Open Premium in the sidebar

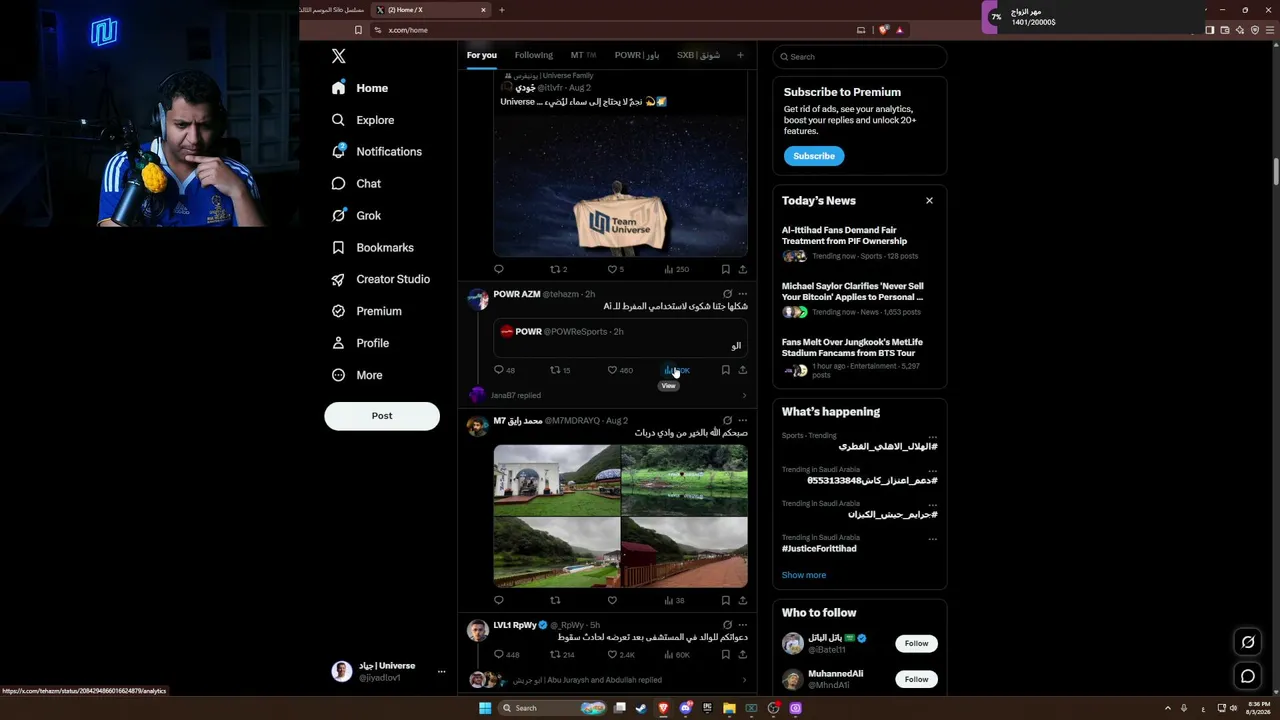point(367,311)
